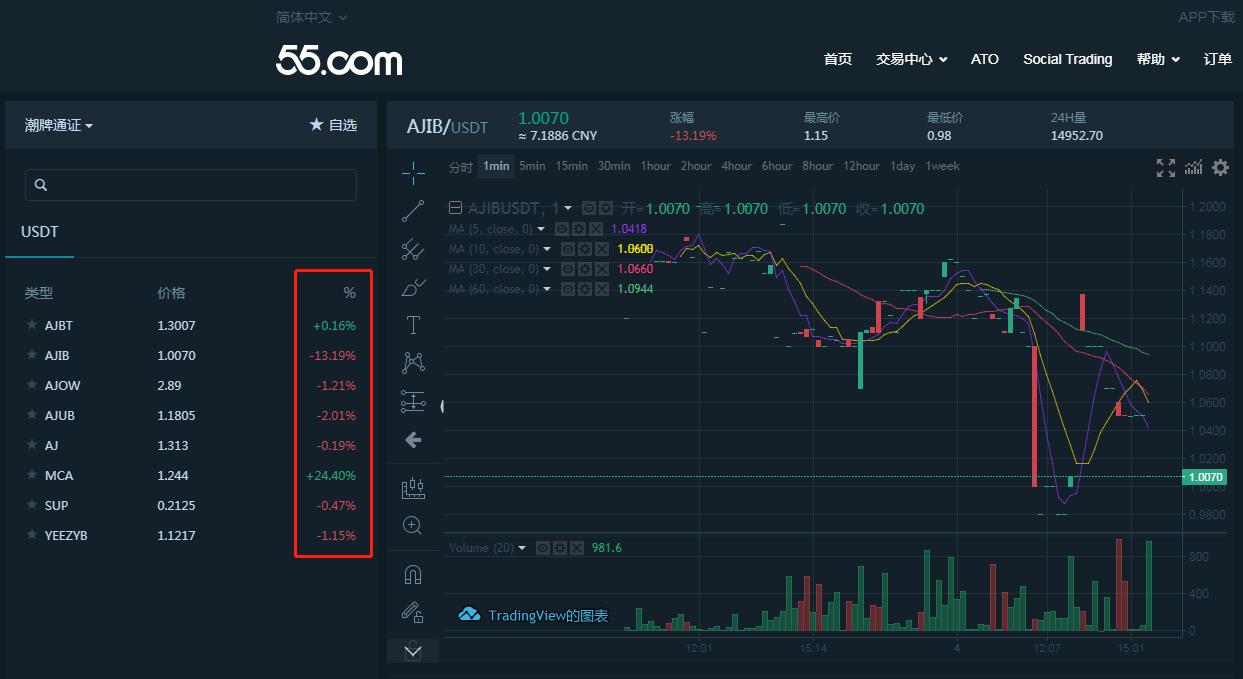Open the MA (5, close, 0) dropdown
Screen dimensions: 1243x679
point(541,228)
